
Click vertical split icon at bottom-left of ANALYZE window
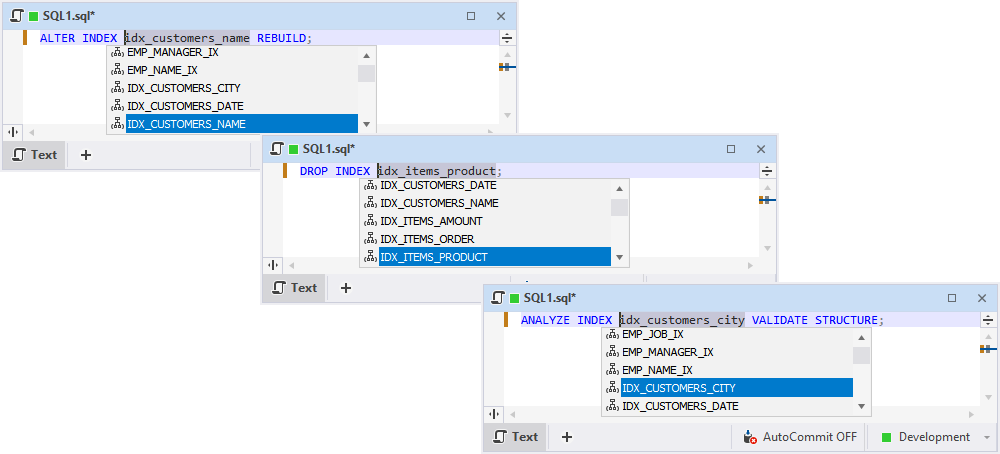(494, 414)
